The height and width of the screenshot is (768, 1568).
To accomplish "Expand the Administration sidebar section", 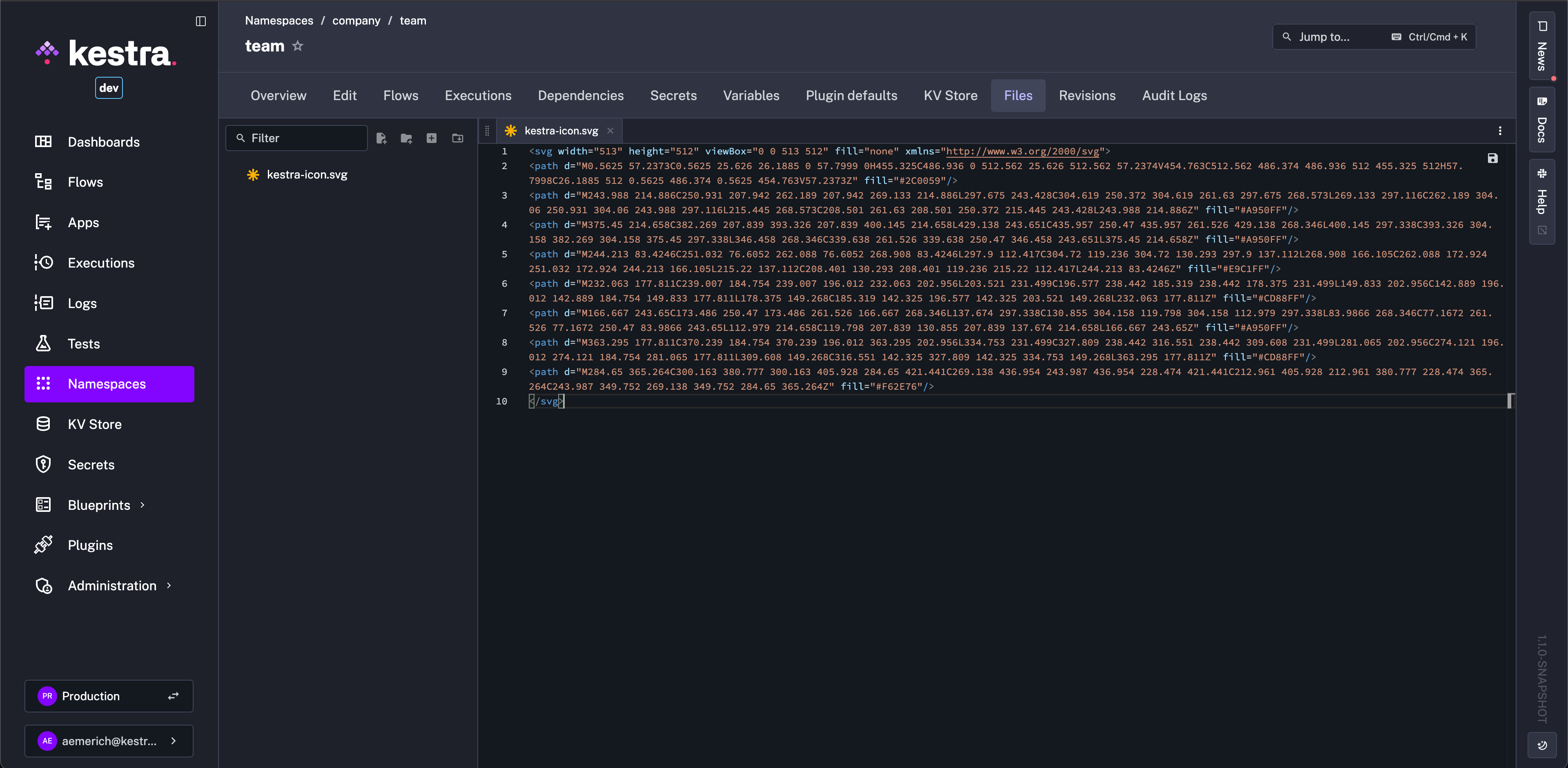I will click(169, 585).
